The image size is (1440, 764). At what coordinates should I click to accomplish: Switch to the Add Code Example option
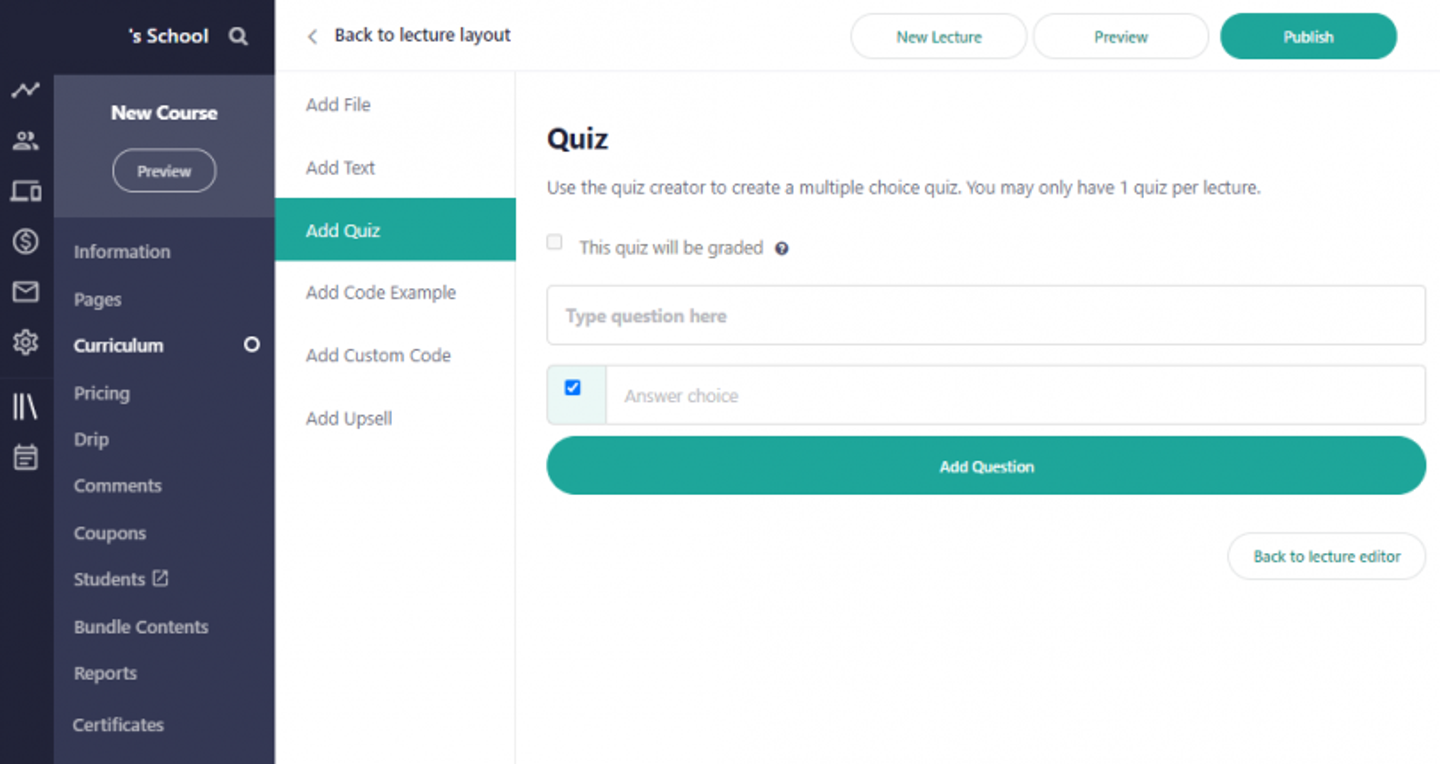(380, 292)
